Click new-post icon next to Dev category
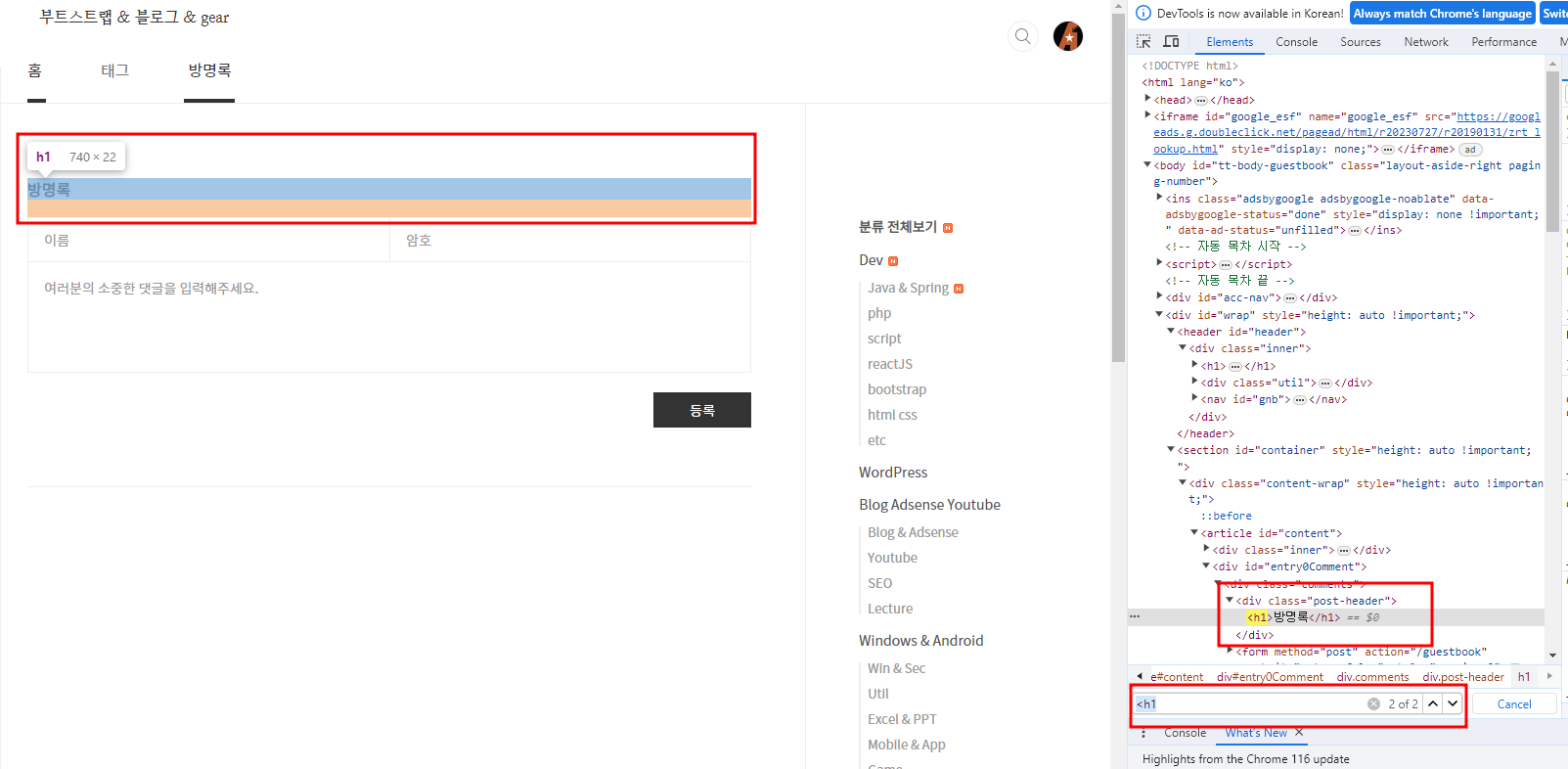The width and height of the screenshot is (1568, 769). [x=893, y=261]
